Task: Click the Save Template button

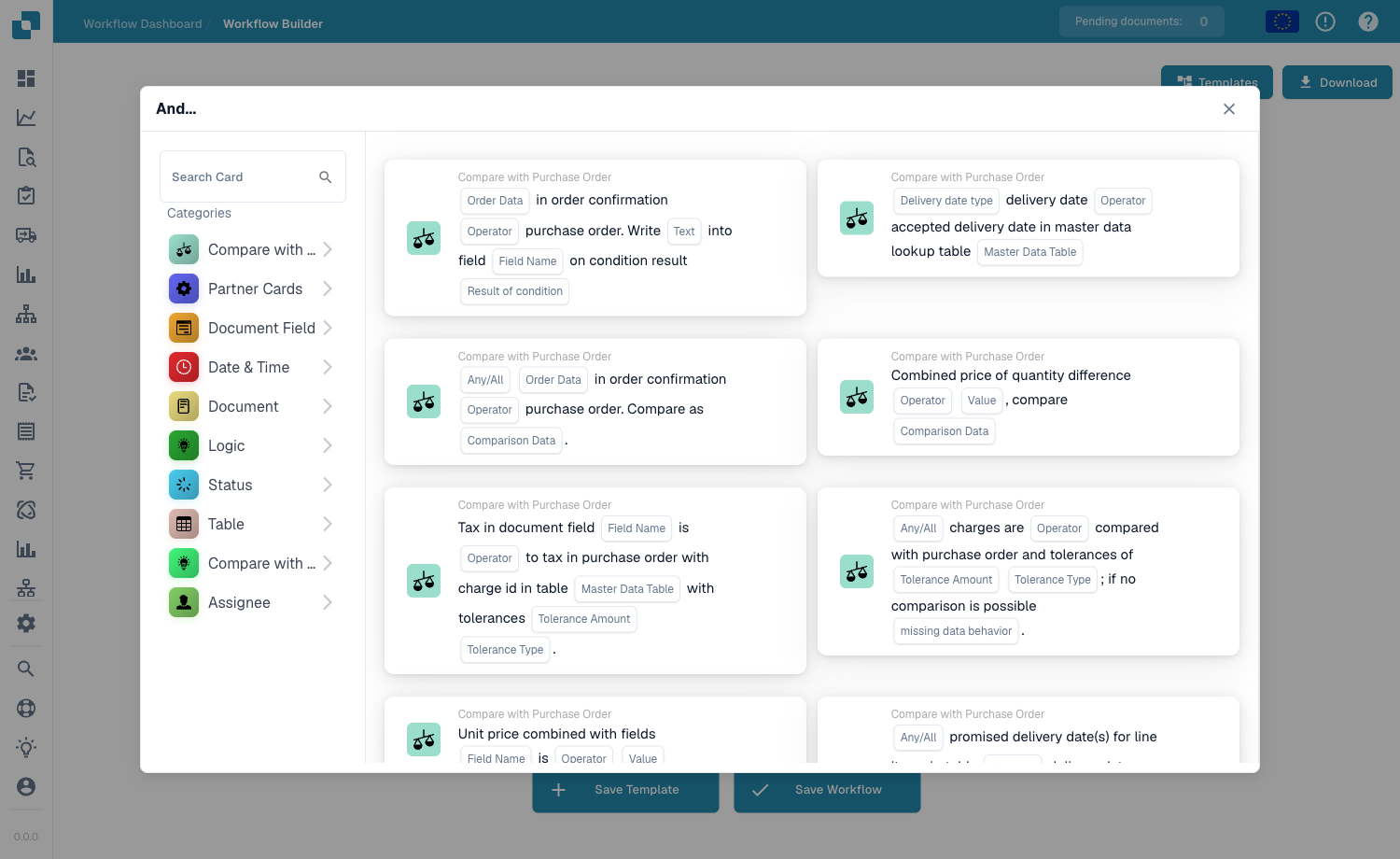Action: point(626,790)
